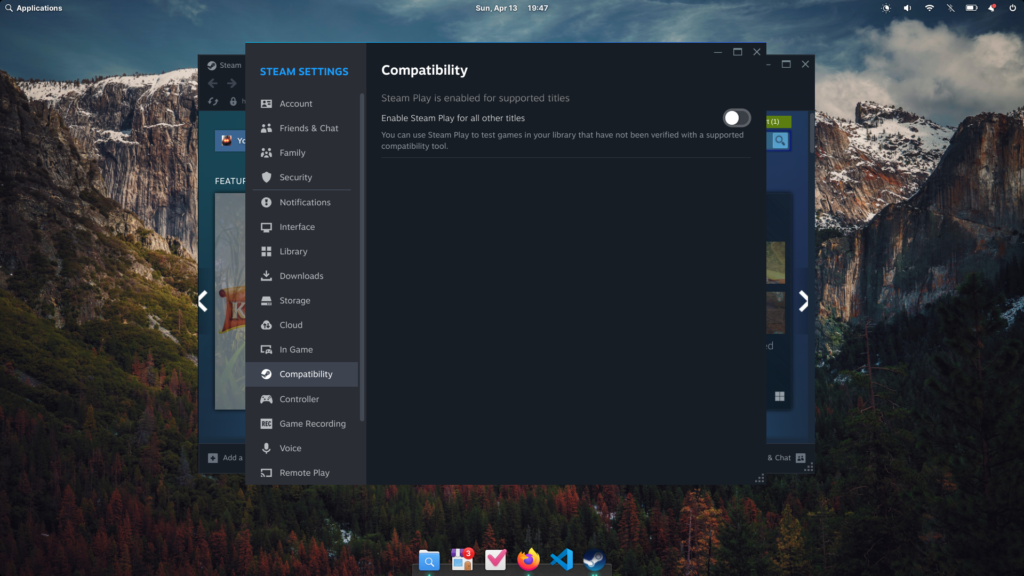This screenshot has height=576, width=1024.
Task: Click the featured game banner in Steam store
Action: point(230,301)
